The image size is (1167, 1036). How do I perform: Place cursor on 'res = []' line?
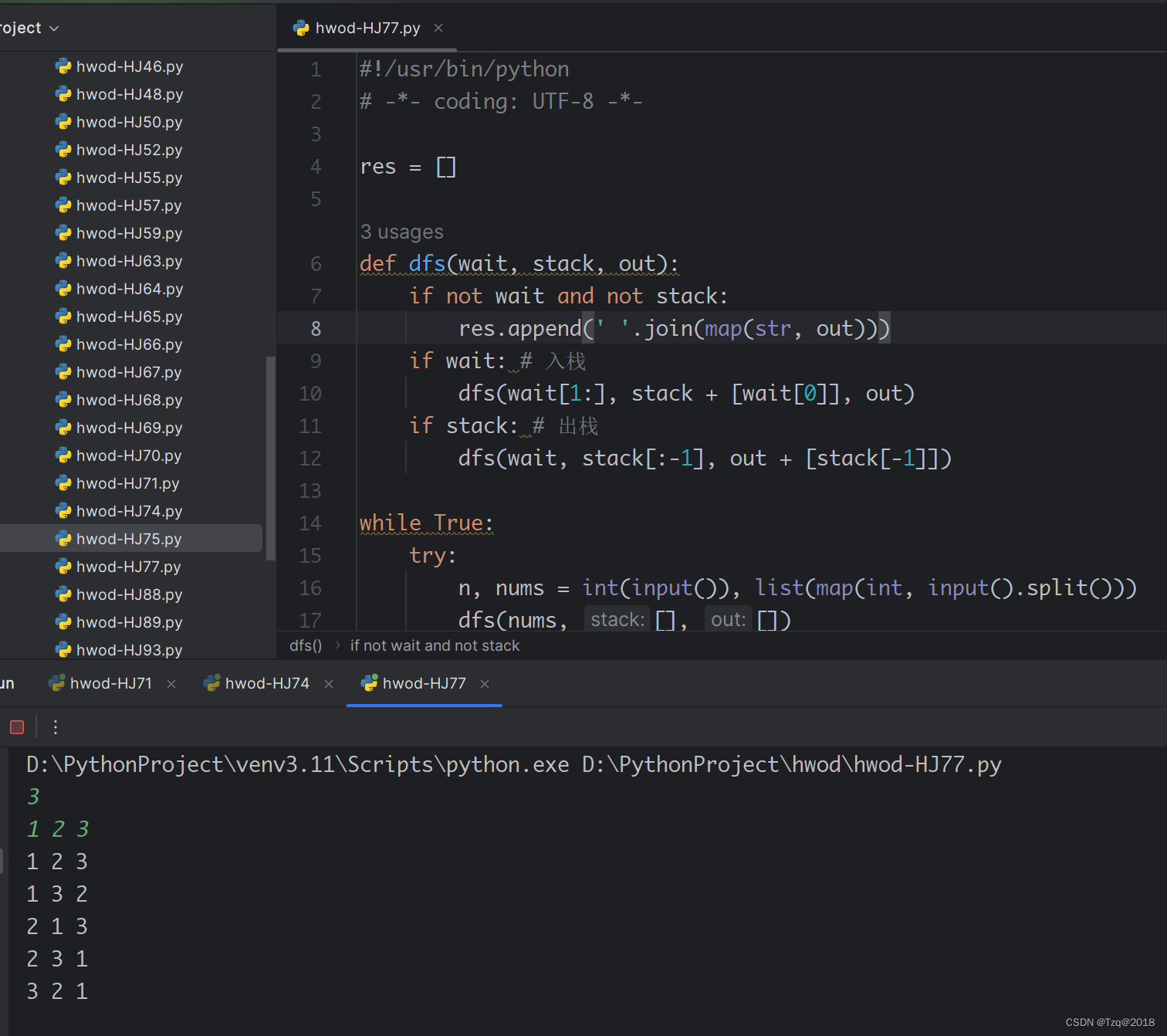tap(408, 167)
